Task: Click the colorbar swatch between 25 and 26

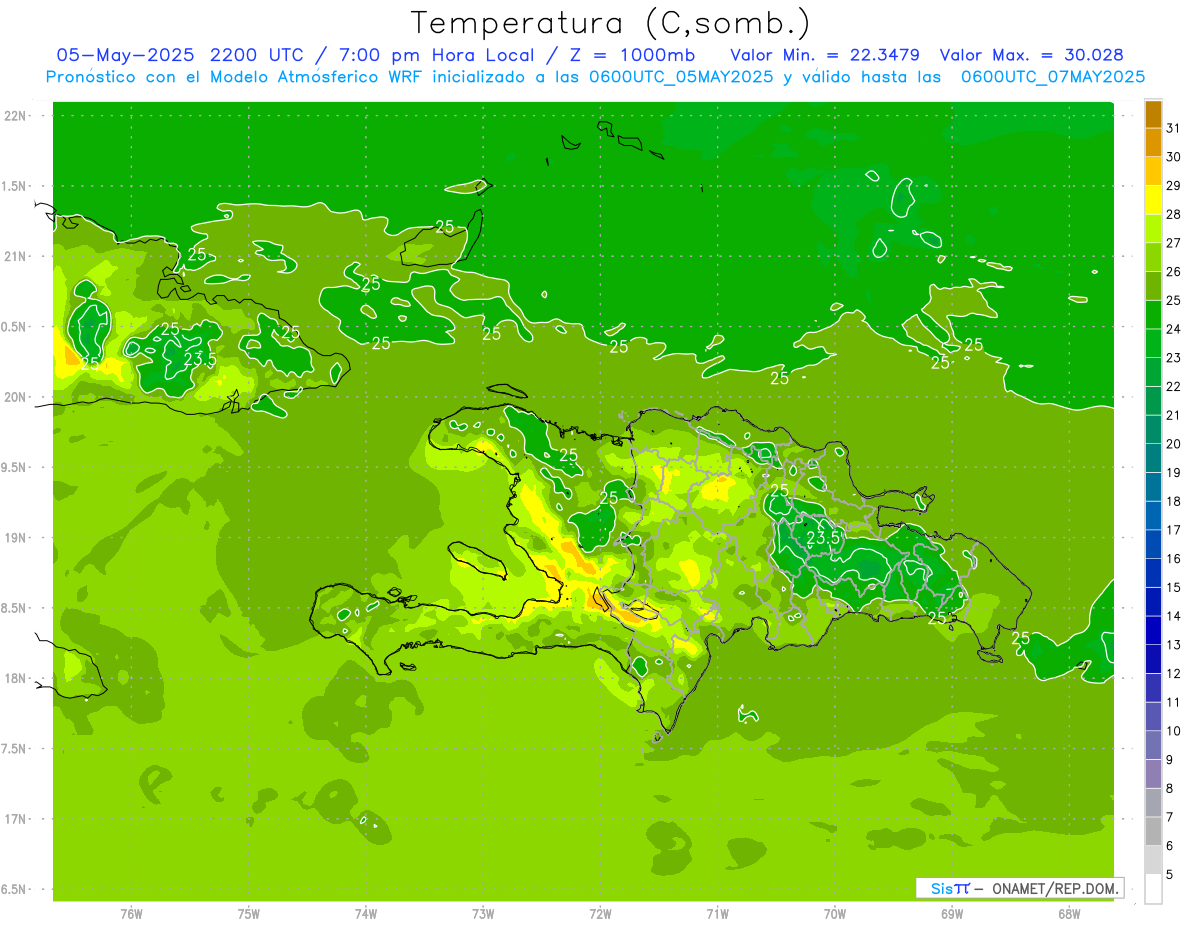Action: tap(1153, 286)
